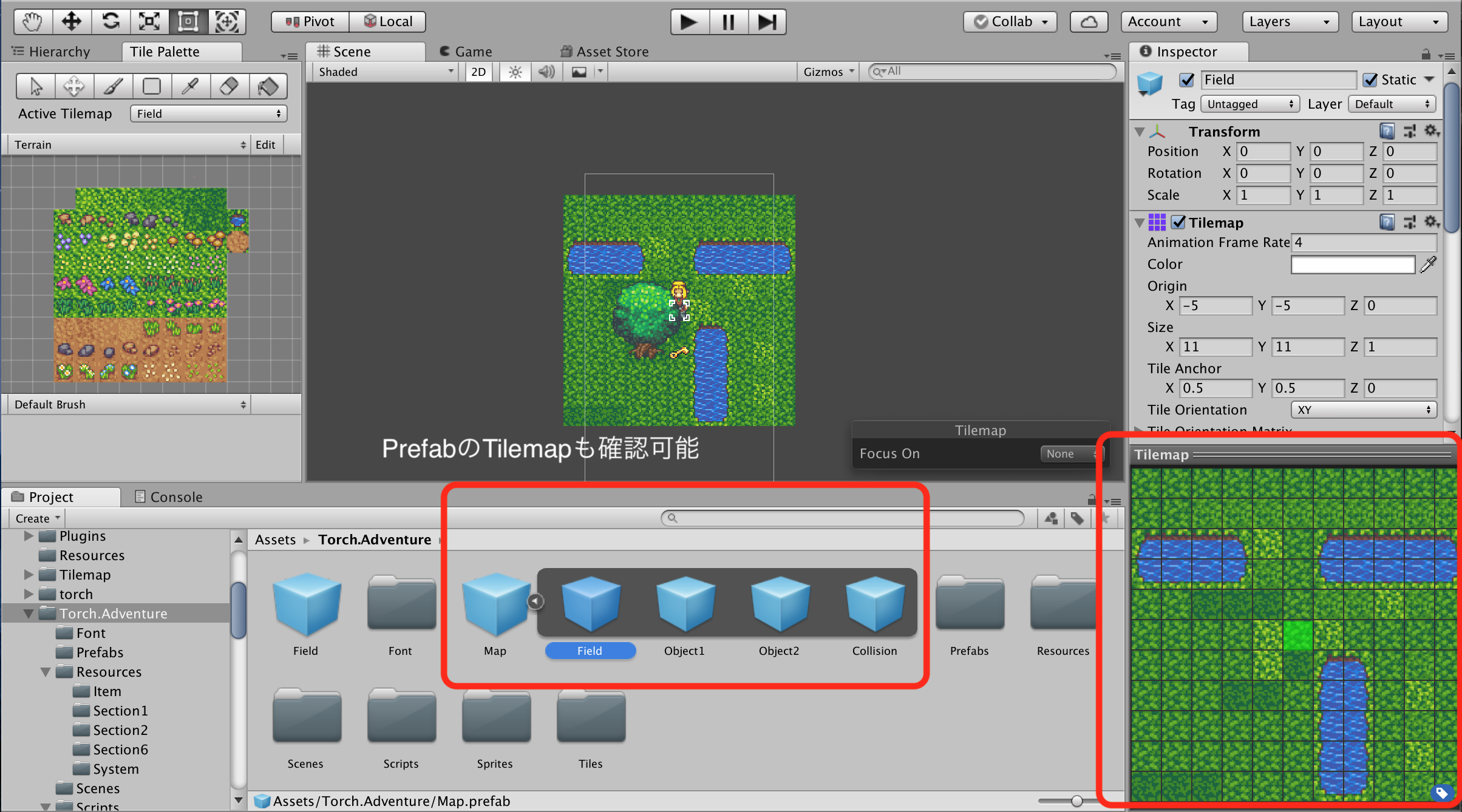Select the combined Transform tool
Screen dimensions: 1462x812
tap(227, 22)
